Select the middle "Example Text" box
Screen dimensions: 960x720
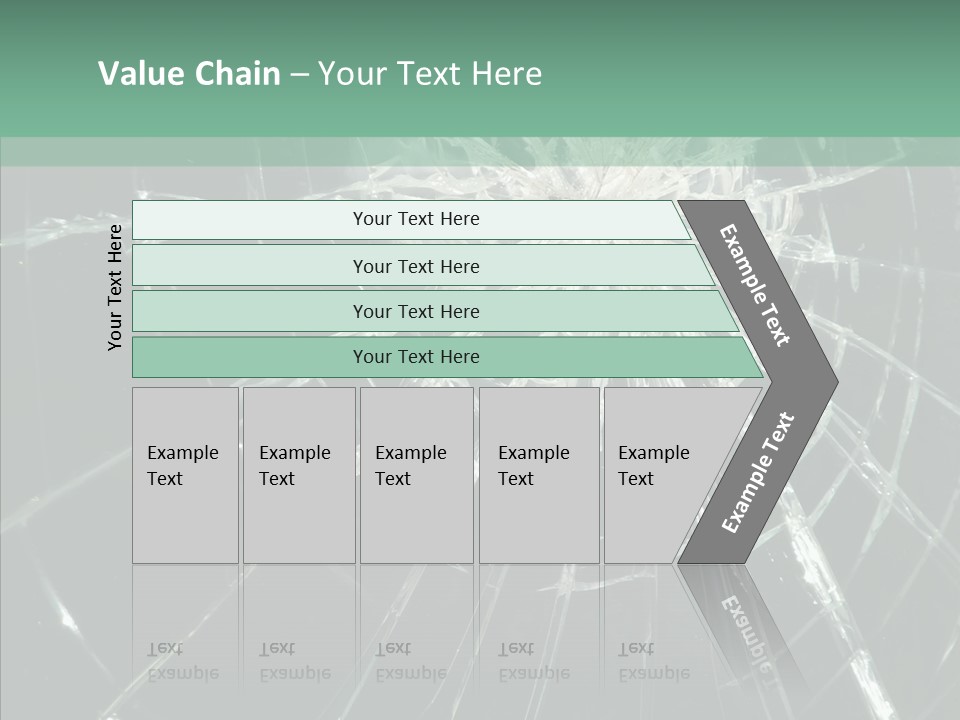[x=416, y=475]
